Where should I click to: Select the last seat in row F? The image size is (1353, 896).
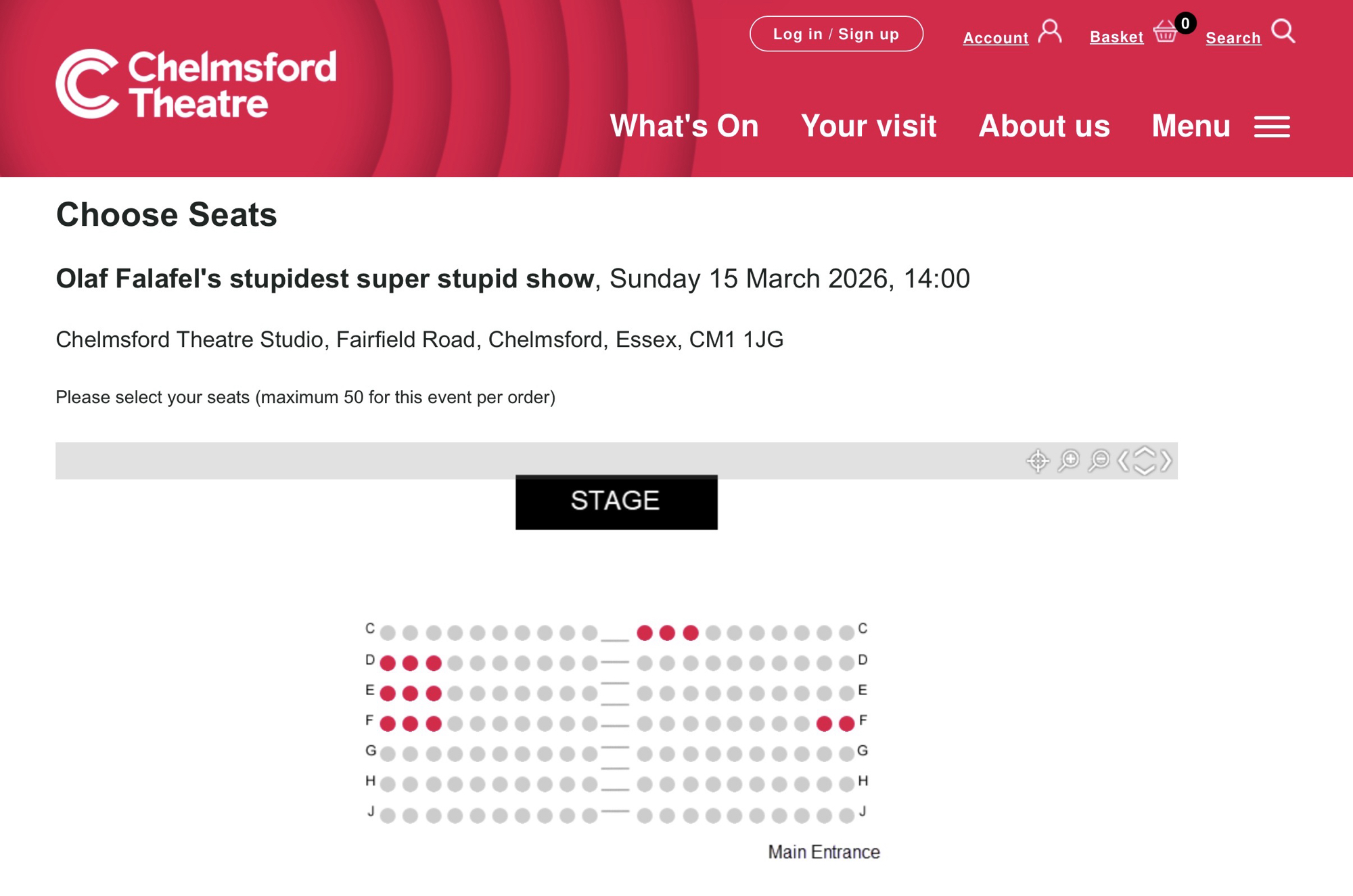coord(846,724)
